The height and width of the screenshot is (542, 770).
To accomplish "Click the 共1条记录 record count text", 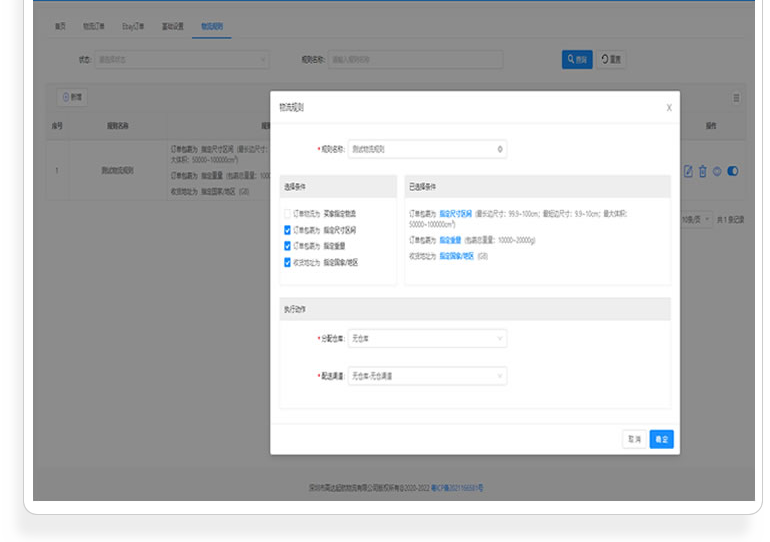I will click(730, 220).
